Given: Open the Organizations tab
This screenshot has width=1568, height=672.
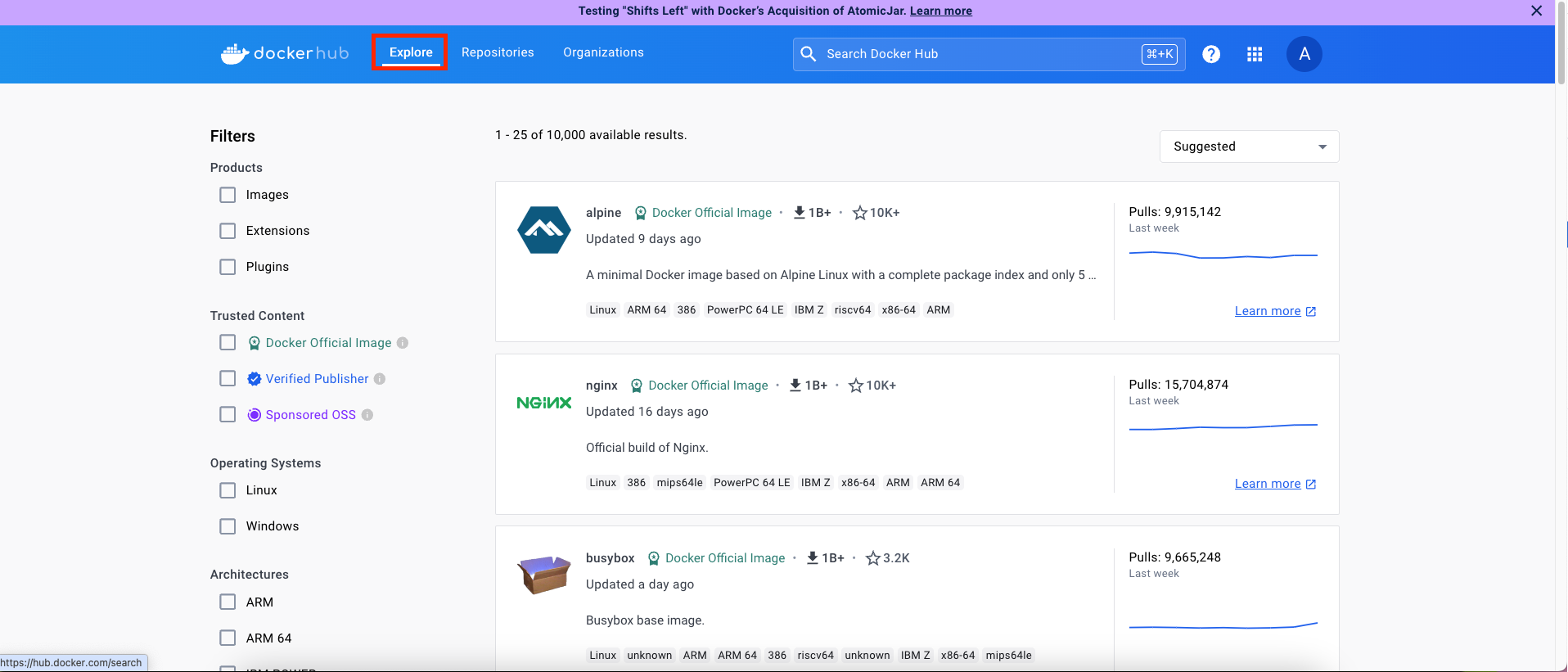Looking at the screenshot, I should (603, 52).
